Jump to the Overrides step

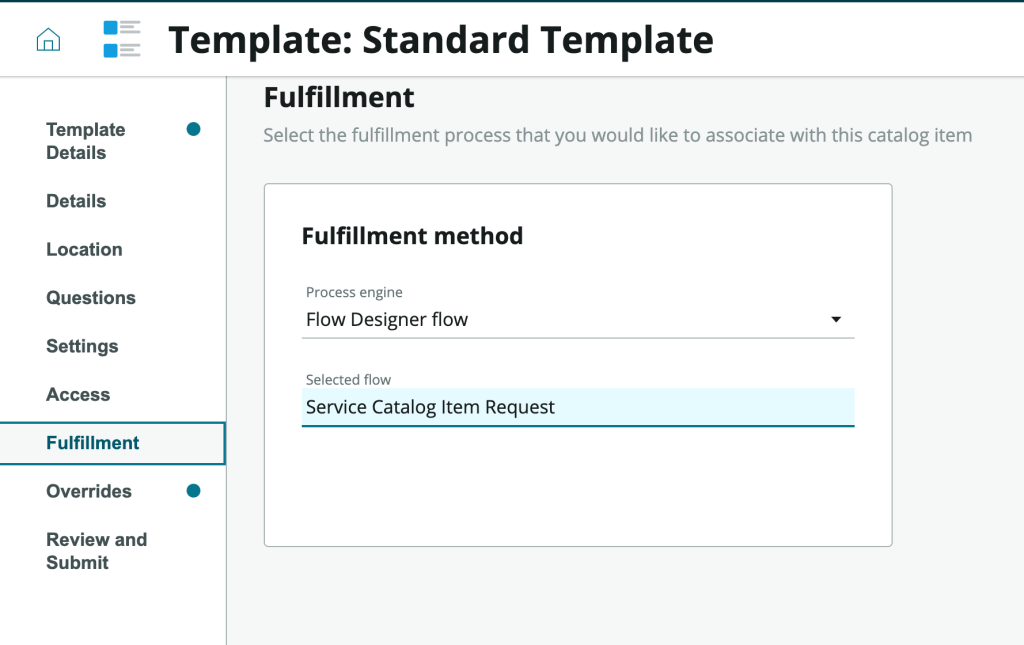point(89,491)
